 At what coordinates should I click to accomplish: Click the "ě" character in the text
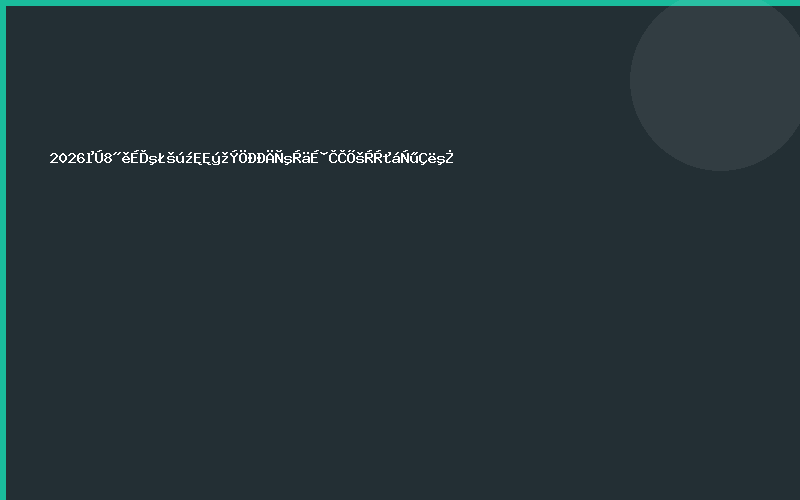pyautogui.click(x=125, y=158)
